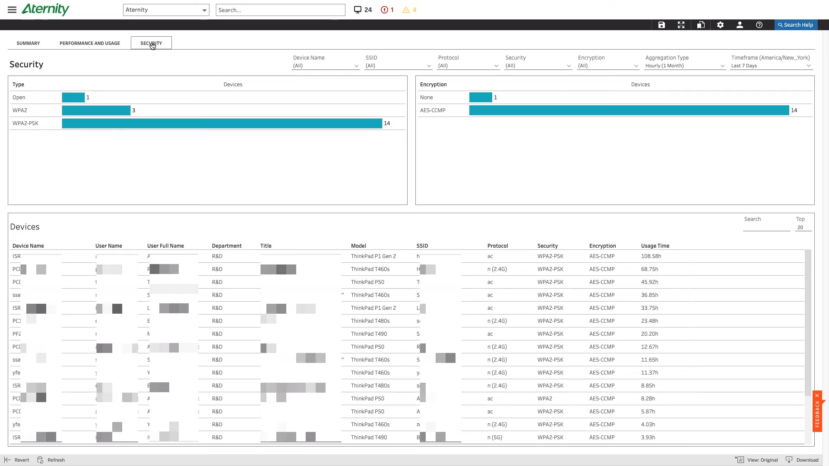Image resolution: width=829 pixels, height=466 pixels.
Task: Expand the Aggregation Type dropdown
Action: (x=685, y=66)
